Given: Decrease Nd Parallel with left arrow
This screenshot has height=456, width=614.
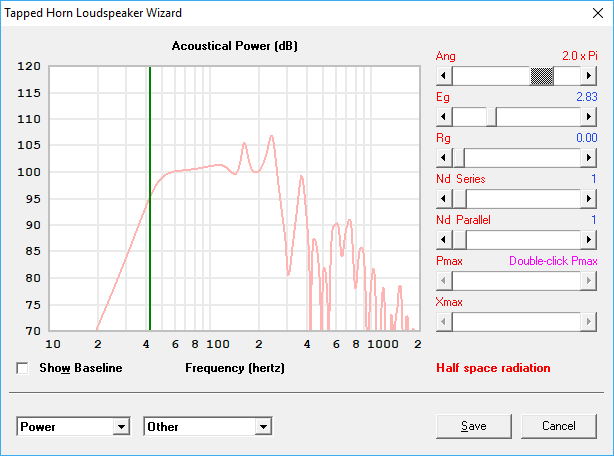Looking at the screenshot, I should [x=444, y=240].
